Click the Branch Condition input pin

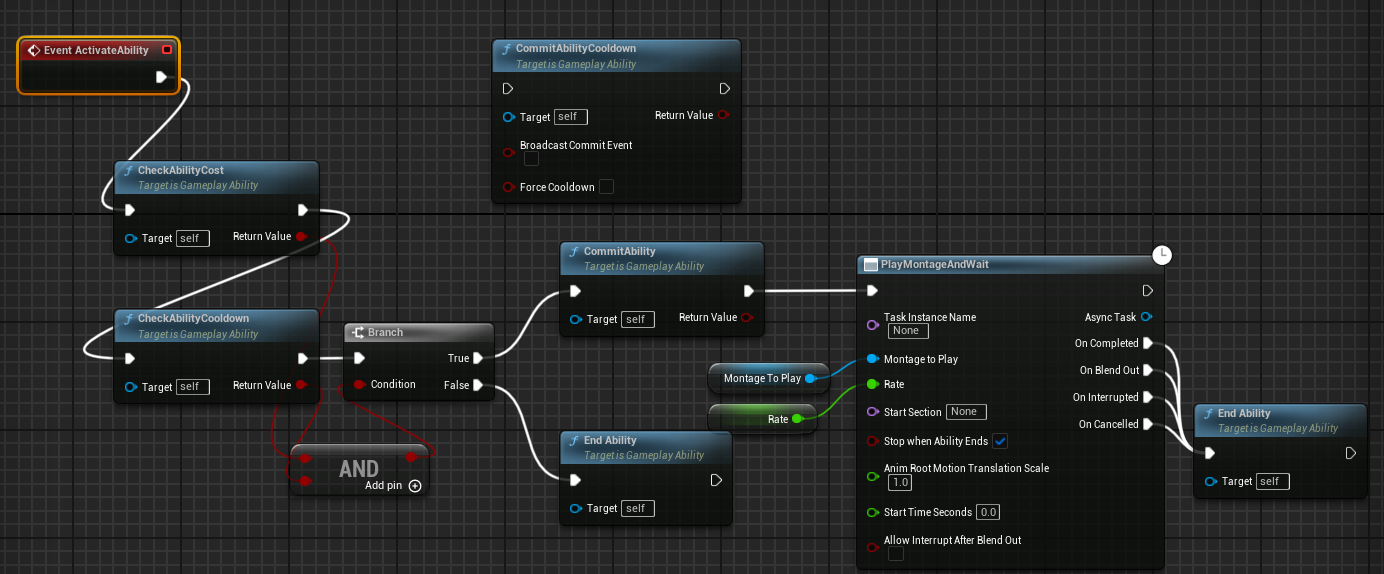359,385
